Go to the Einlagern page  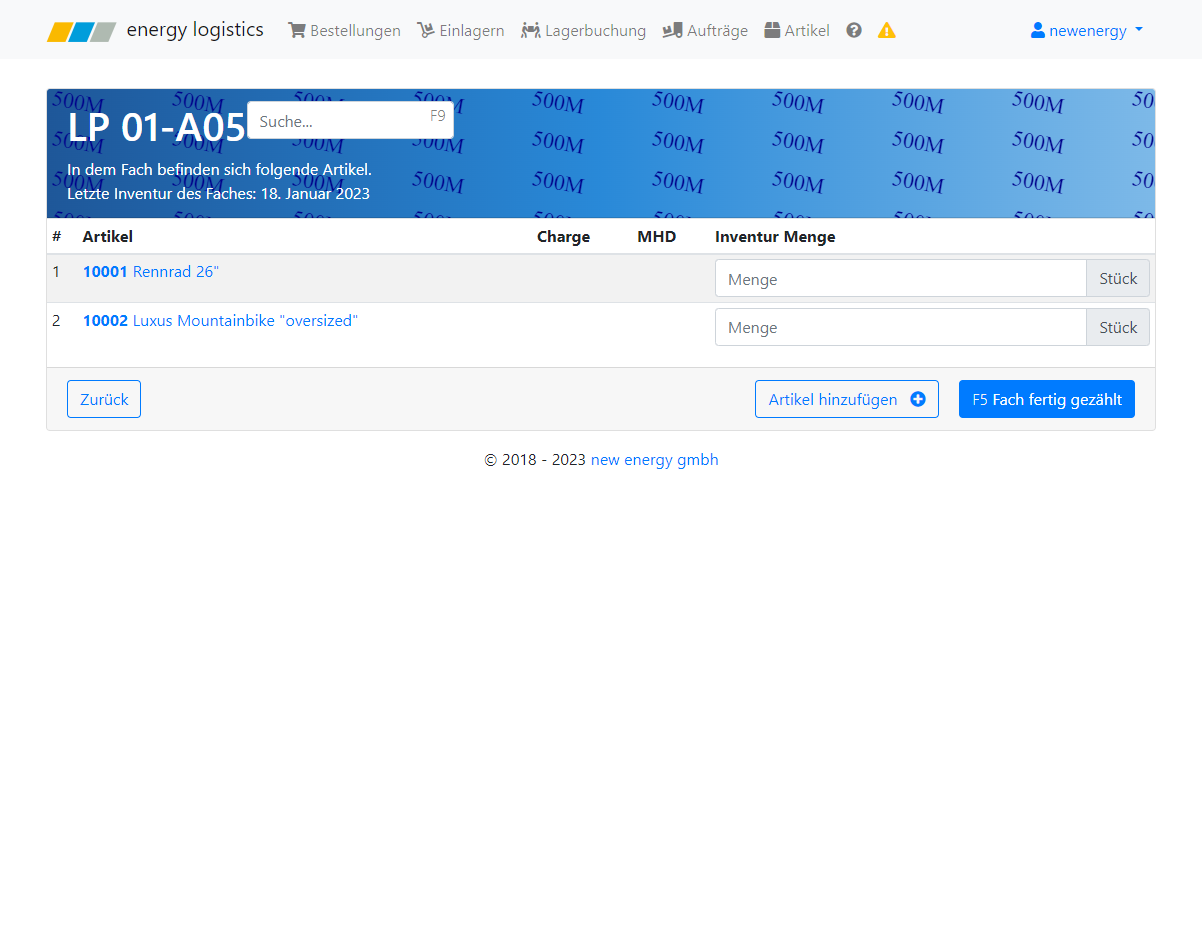tap(461, 31)
